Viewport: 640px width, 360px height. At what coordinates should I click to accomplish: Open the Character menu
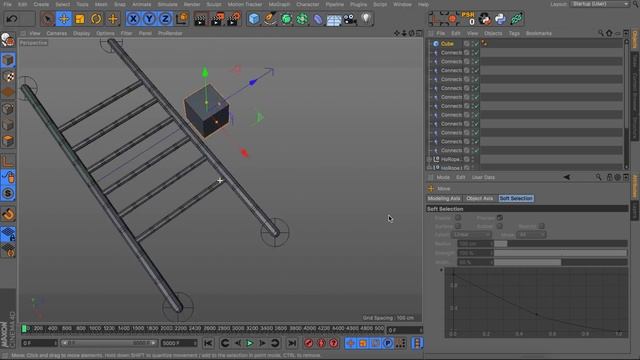click(x=307, y=4)
